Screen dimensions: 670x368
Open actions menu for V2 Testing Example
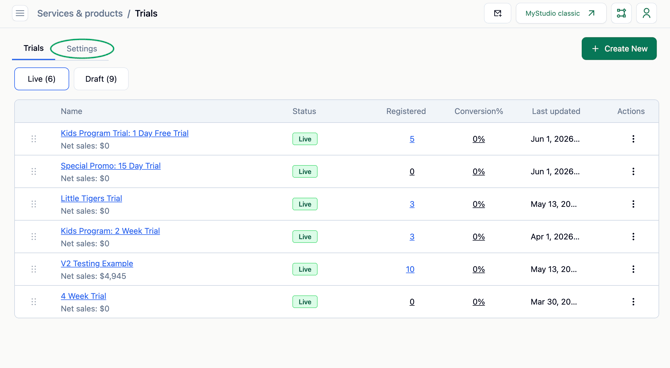point(633,269)
